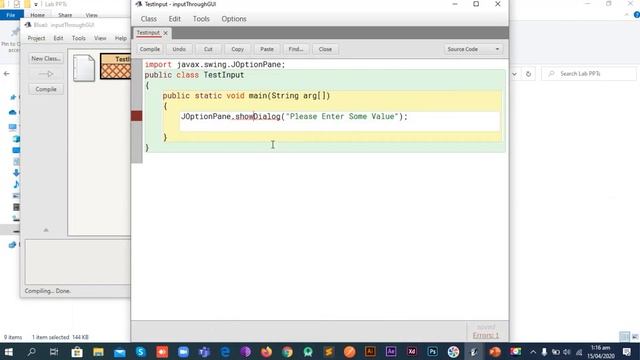Click the Paste button in editor toolbar
Screen dimensions: 640x360
tap(267, 49)
